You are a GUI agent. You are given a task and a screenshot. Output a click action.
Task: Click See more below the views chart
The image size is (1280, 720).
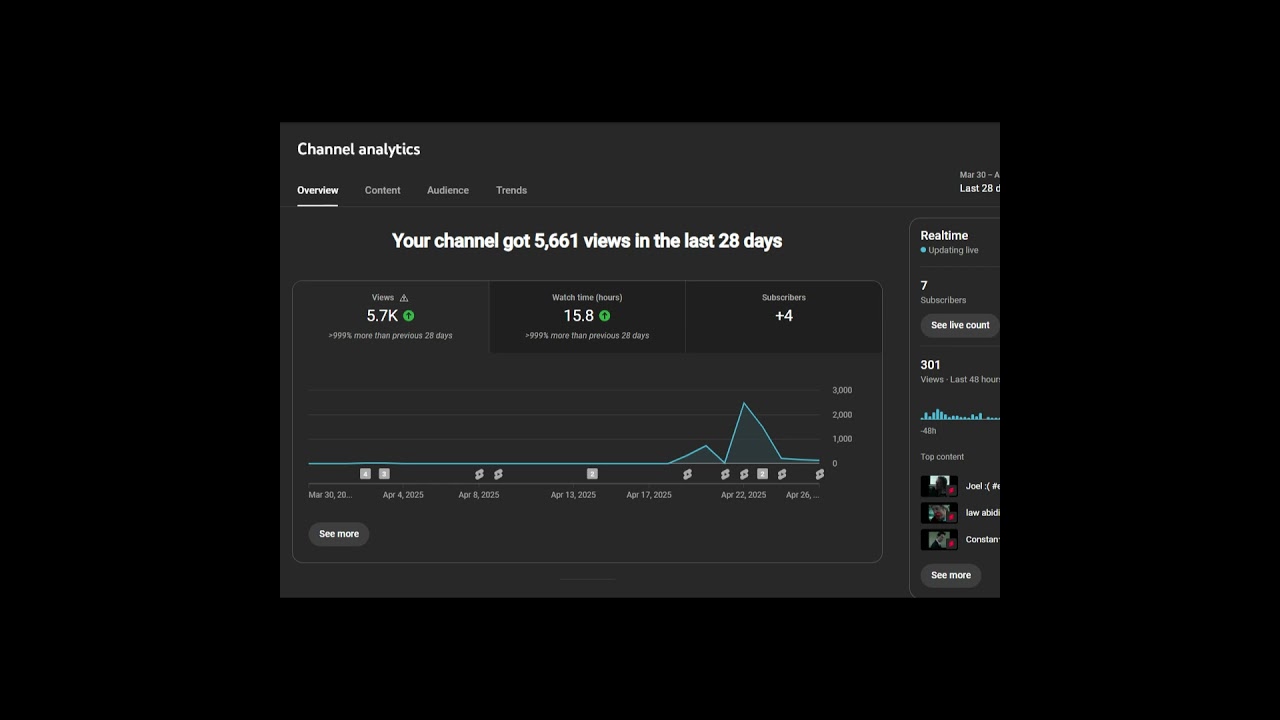[339, 534]
